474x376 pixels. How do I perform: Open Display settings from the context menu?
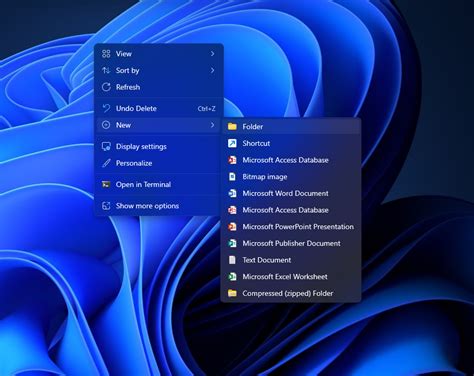(159, 146)
